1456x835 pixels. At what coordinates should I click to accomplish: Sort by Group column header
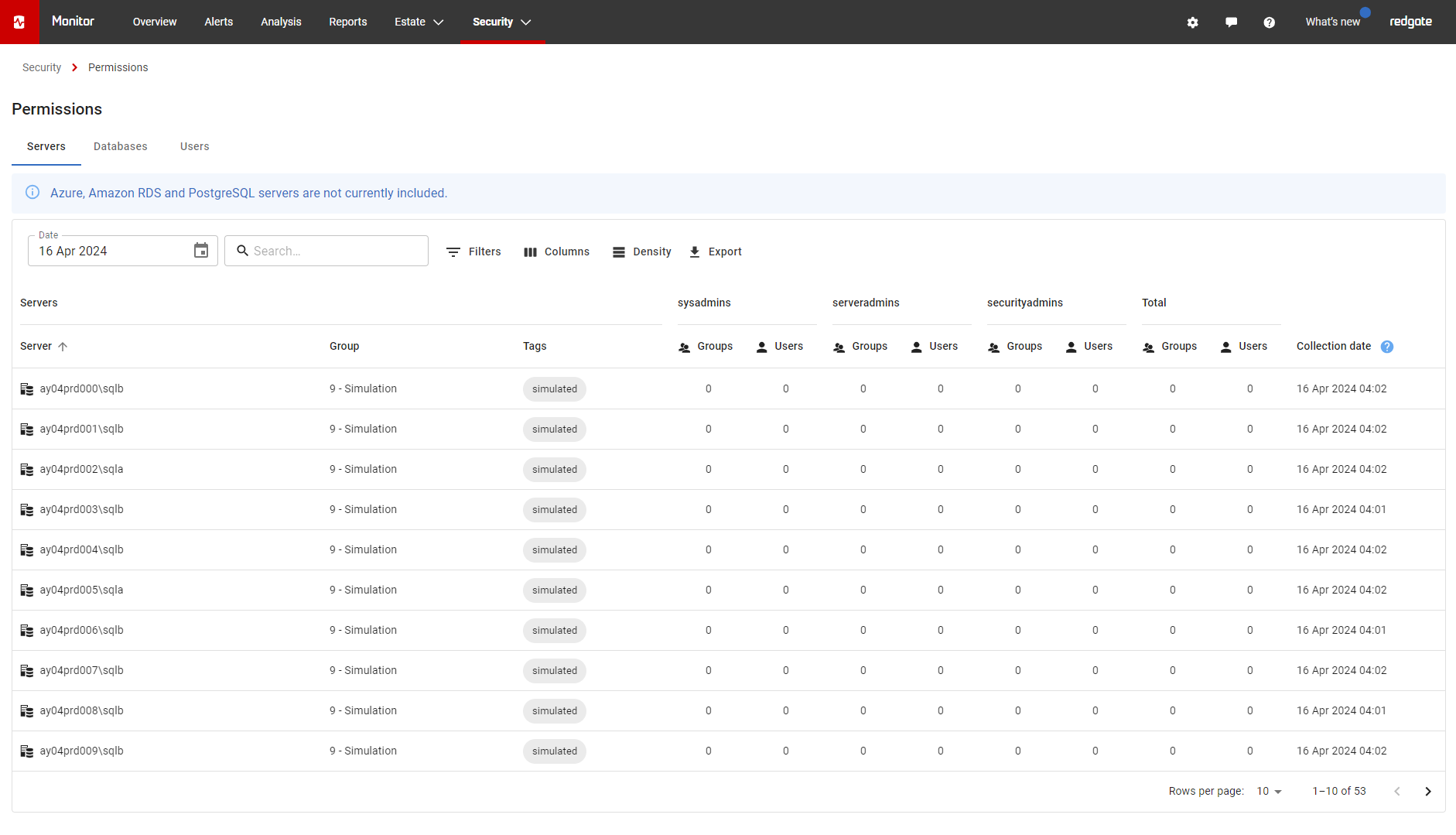pyautogui.click(x=344, y=346)
